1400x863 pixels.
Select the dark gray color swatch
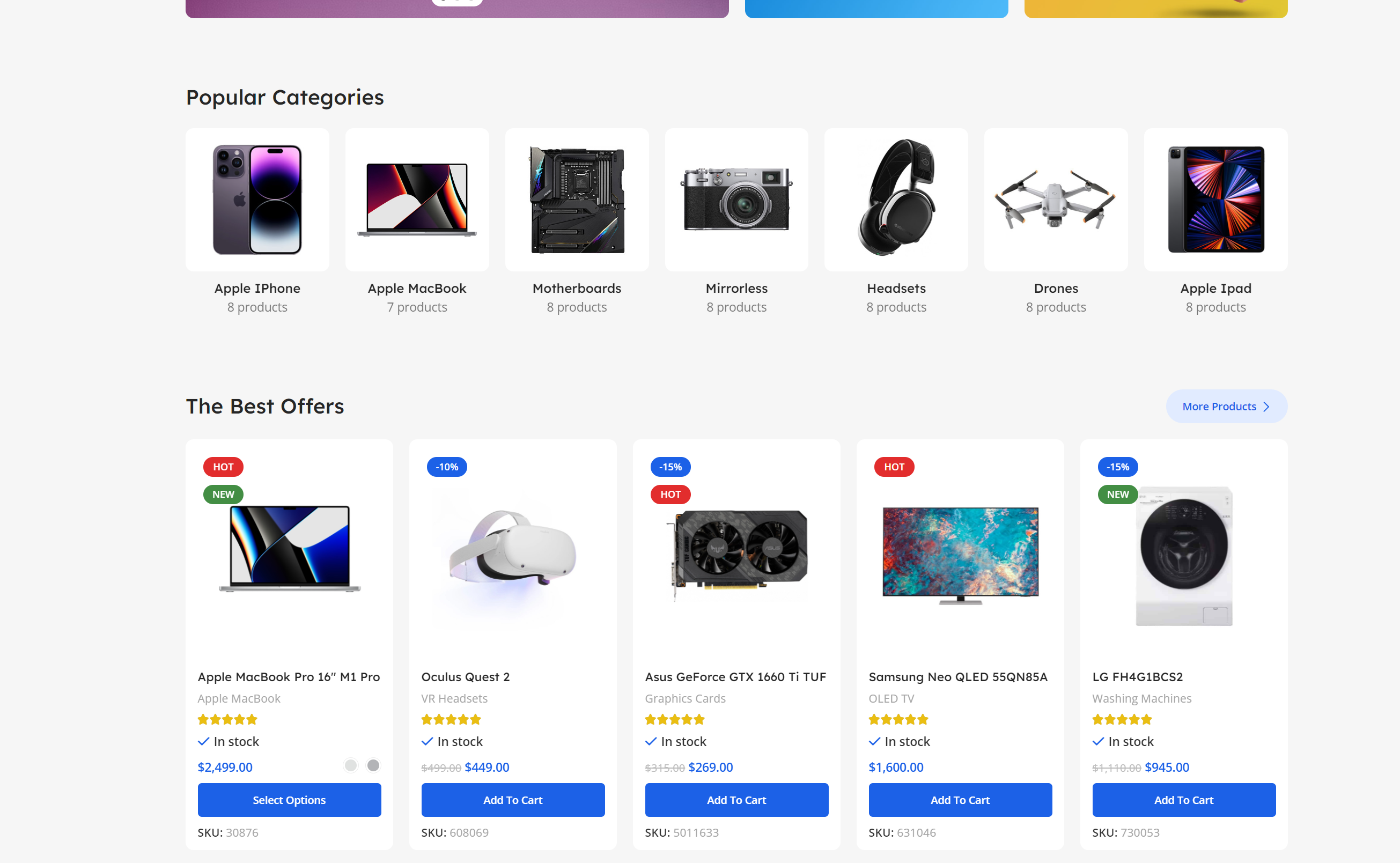(373, 765)
